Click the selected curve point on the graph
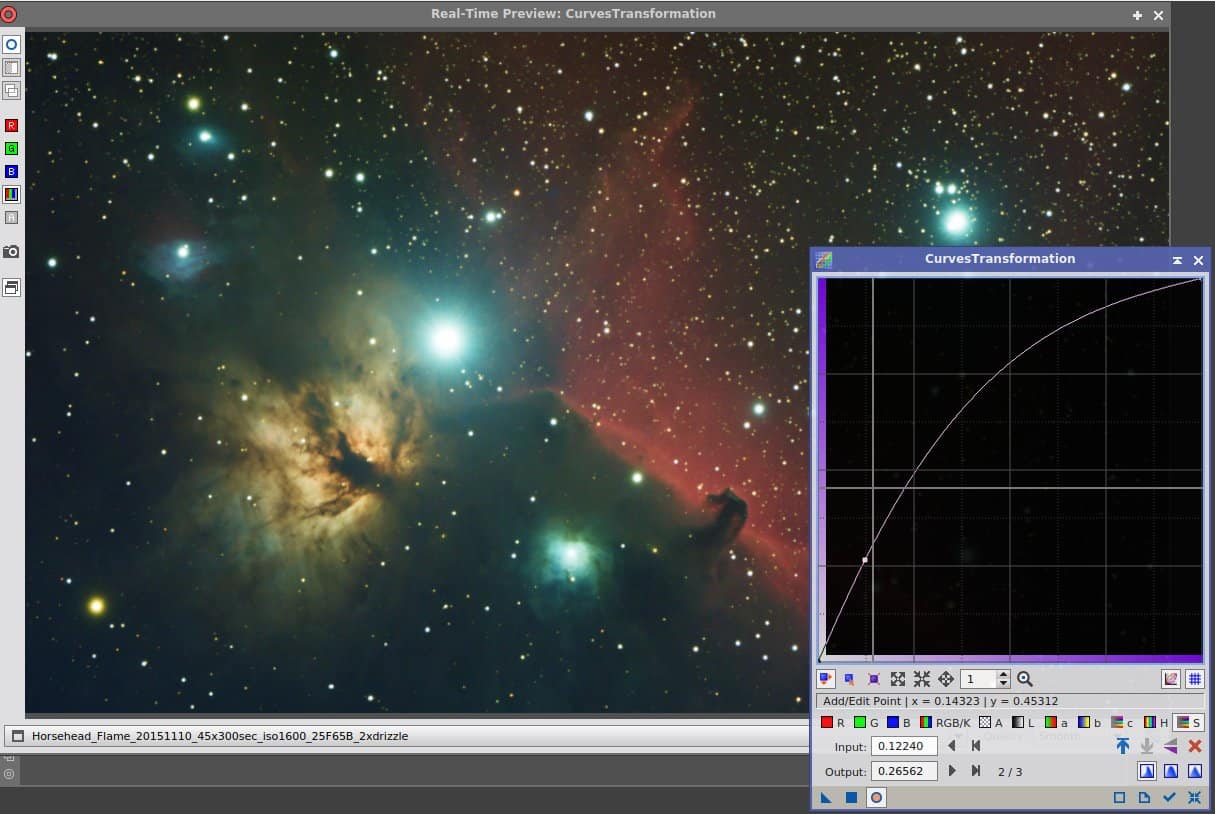The width and height of the screenshot is (1215, 814). pos(865,560)
